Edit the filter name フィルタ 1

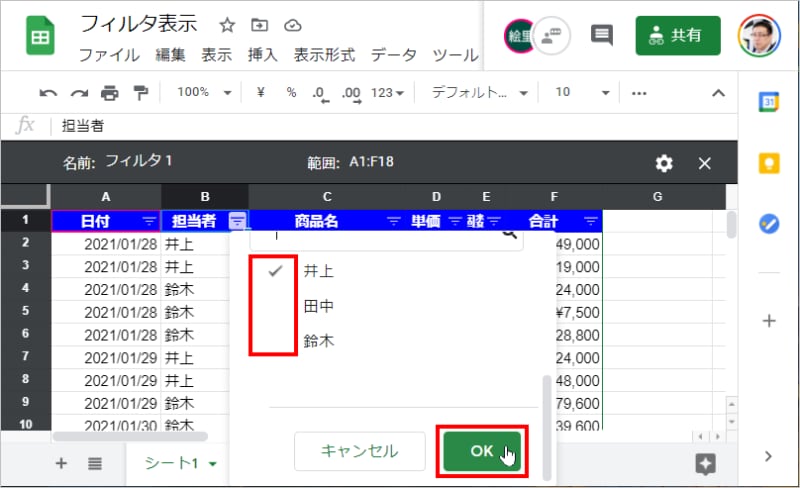click(139, 161)
